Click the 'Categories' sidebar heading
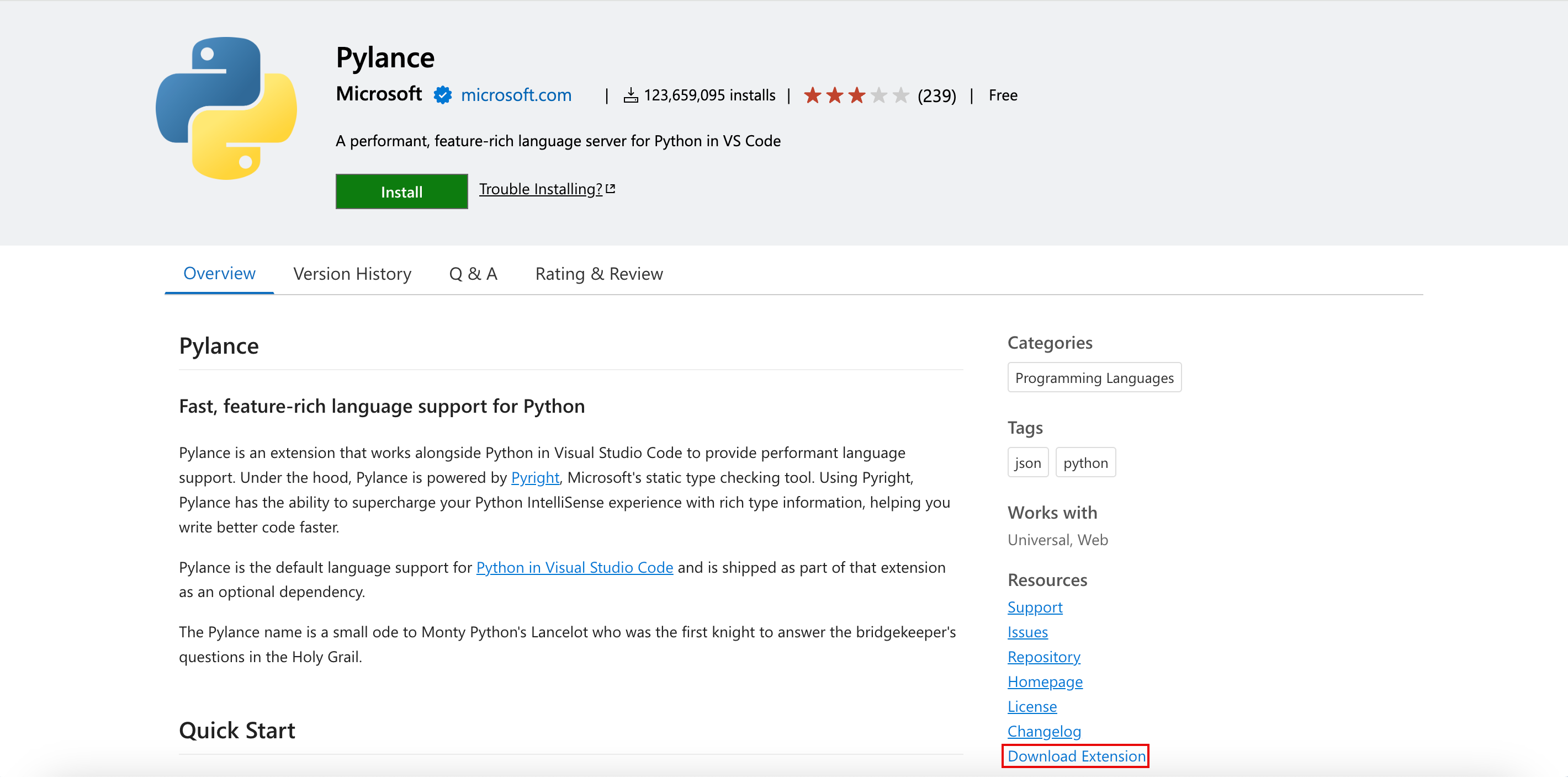The image size is (1568, 778). click(x=1050, y=344)
